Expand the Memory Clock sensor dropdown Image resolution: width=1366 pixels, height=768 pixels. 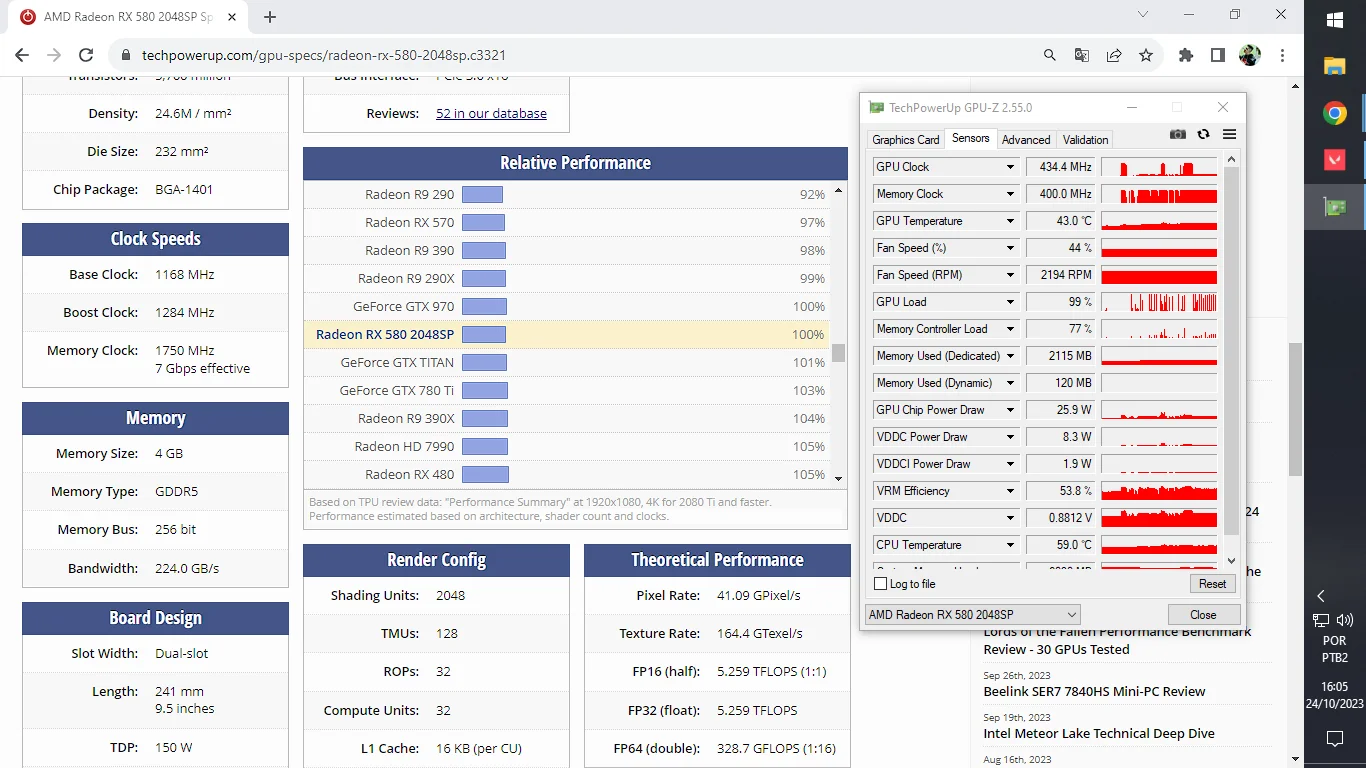click(1010, 194)
